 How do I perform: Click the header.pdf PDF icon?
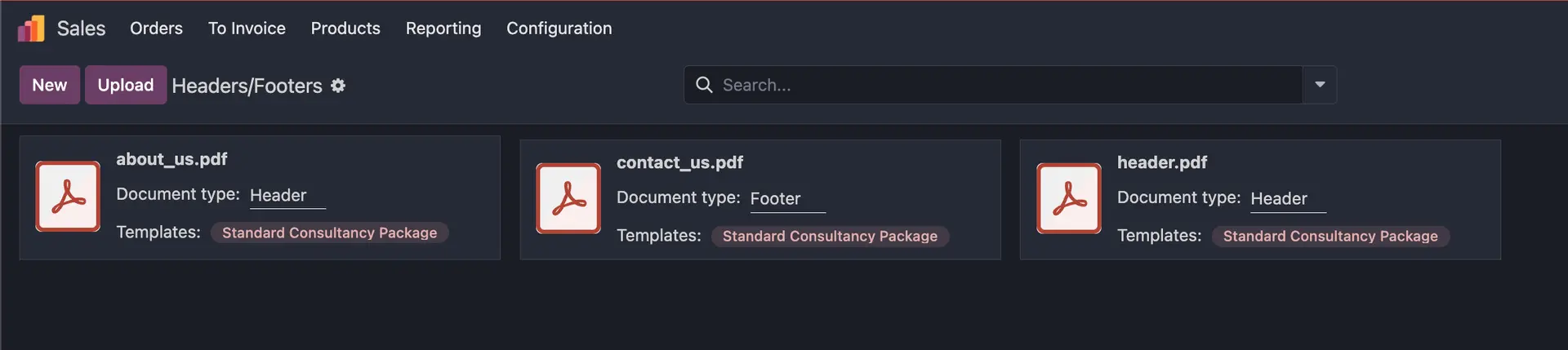1069,199
